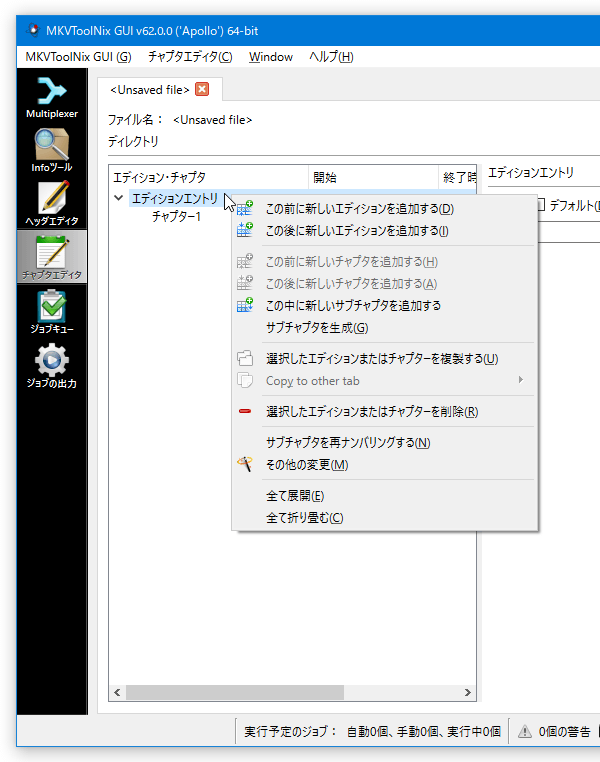Click the icon for add new edition before
The image size is (600, 762).
tap(245, 208)
